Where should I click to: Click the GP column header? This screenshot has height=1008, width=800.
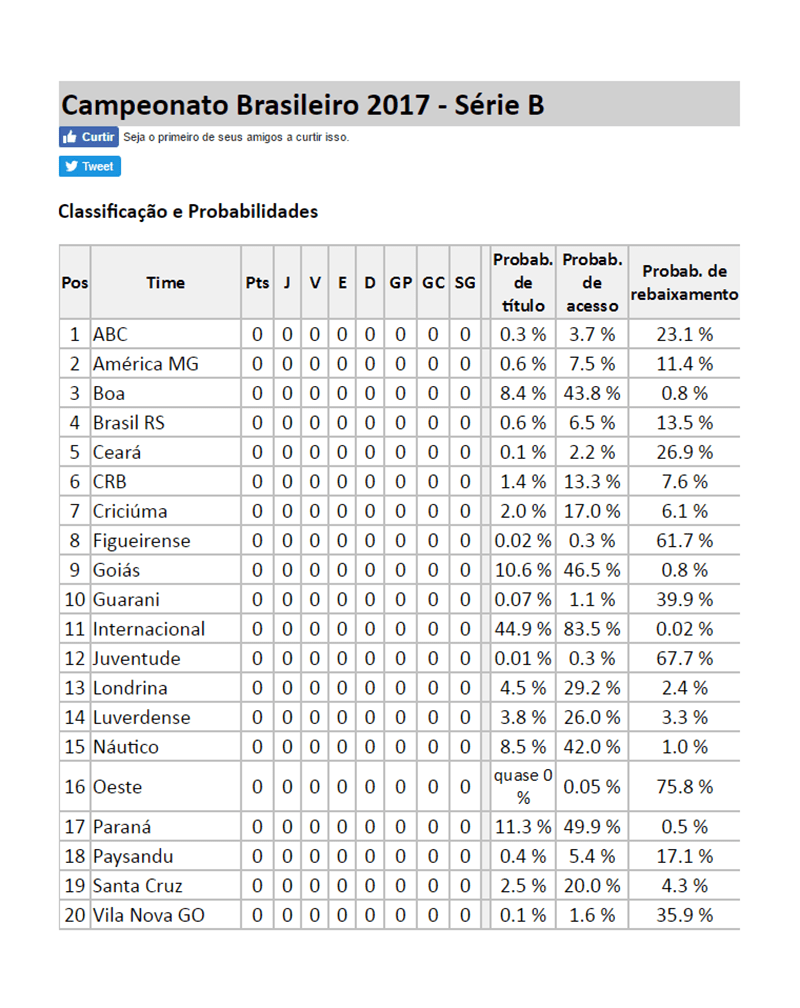400,283
